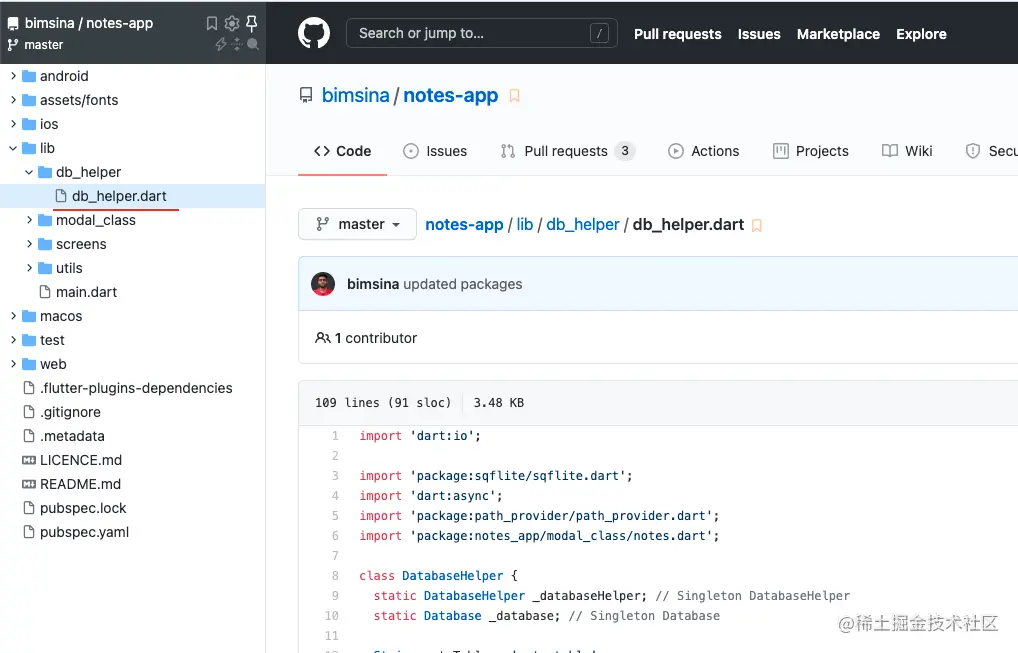Click the file icon beside pubspec.yaml

[x=29, y=532]
